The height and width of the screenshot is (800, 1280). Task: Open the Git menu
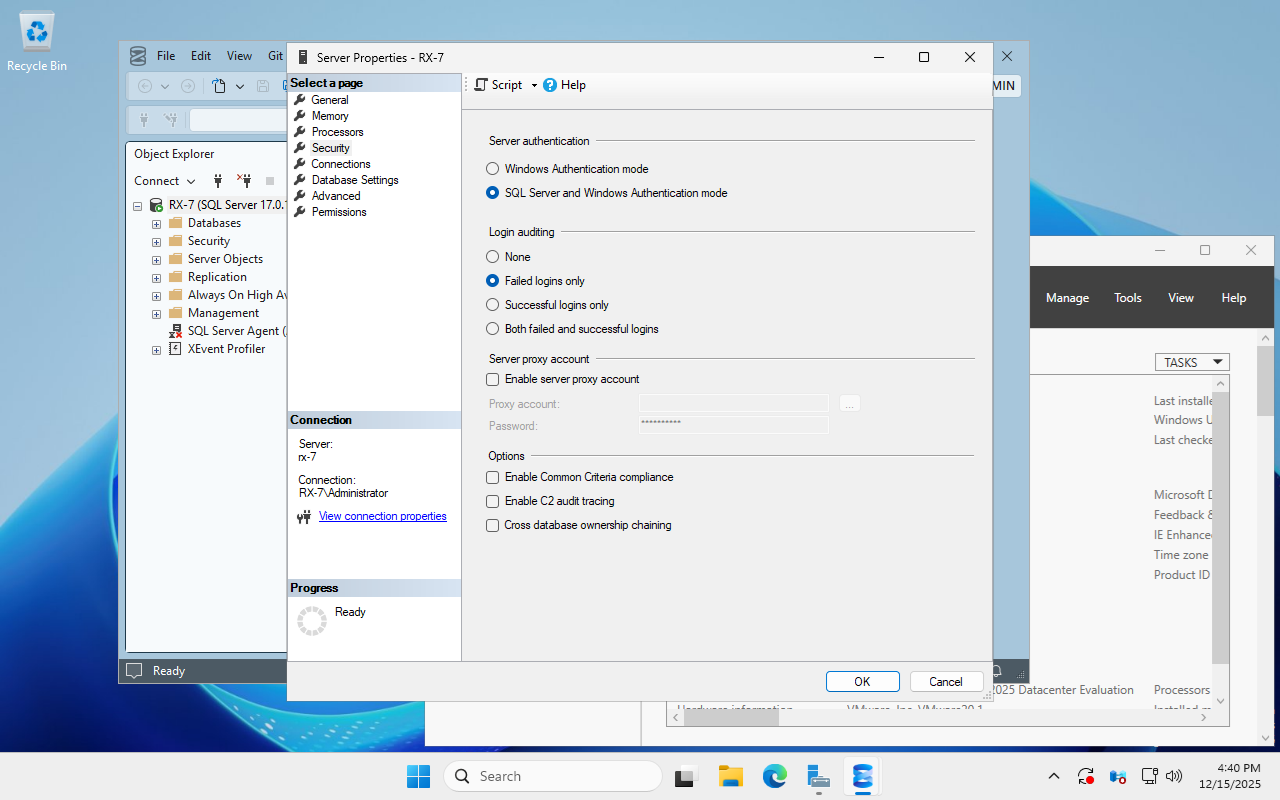pyautogui.click(x=275, y=56)
